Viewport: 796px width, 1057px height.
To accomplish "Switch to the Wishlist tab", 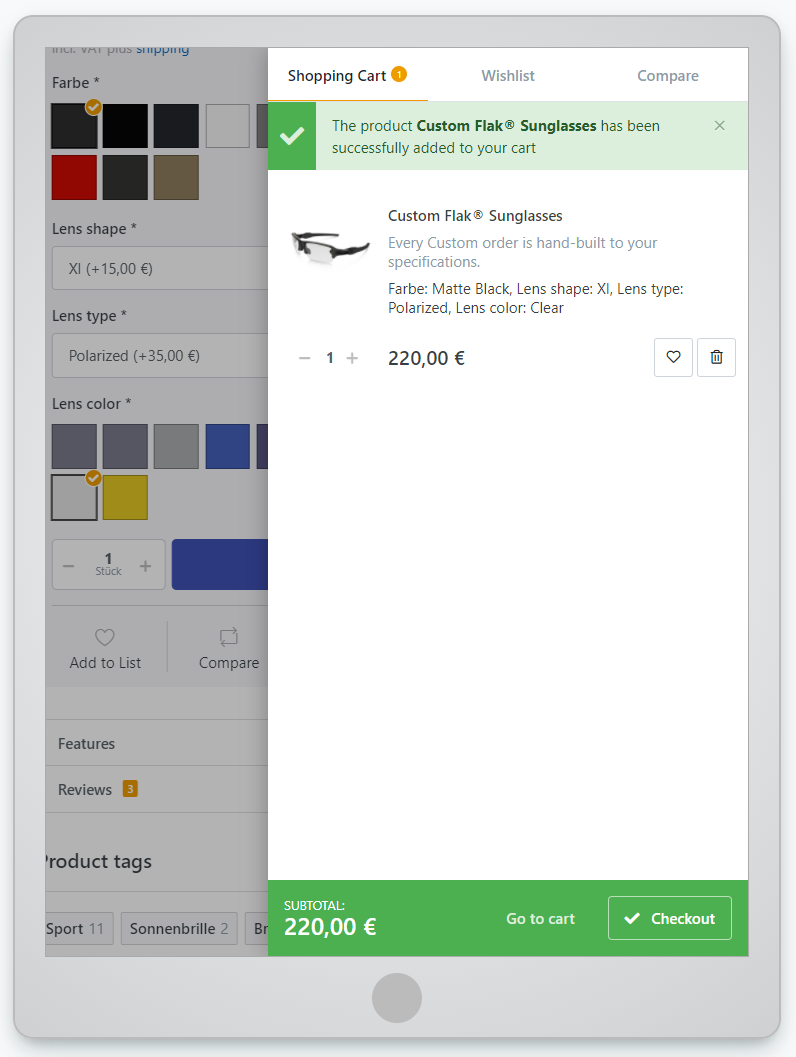I will tap(508, 76).
